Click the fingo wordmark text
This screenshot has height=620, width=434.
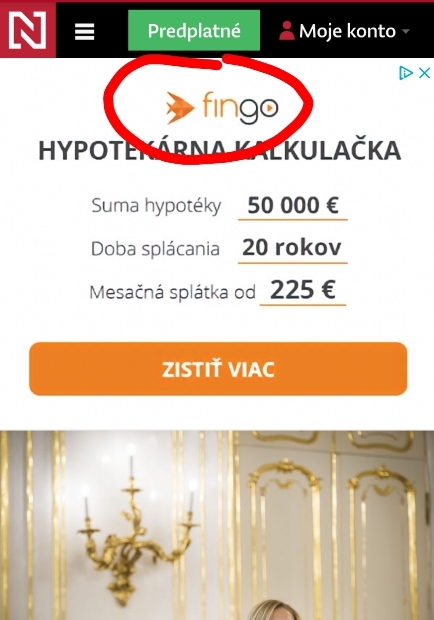[241, 109]
